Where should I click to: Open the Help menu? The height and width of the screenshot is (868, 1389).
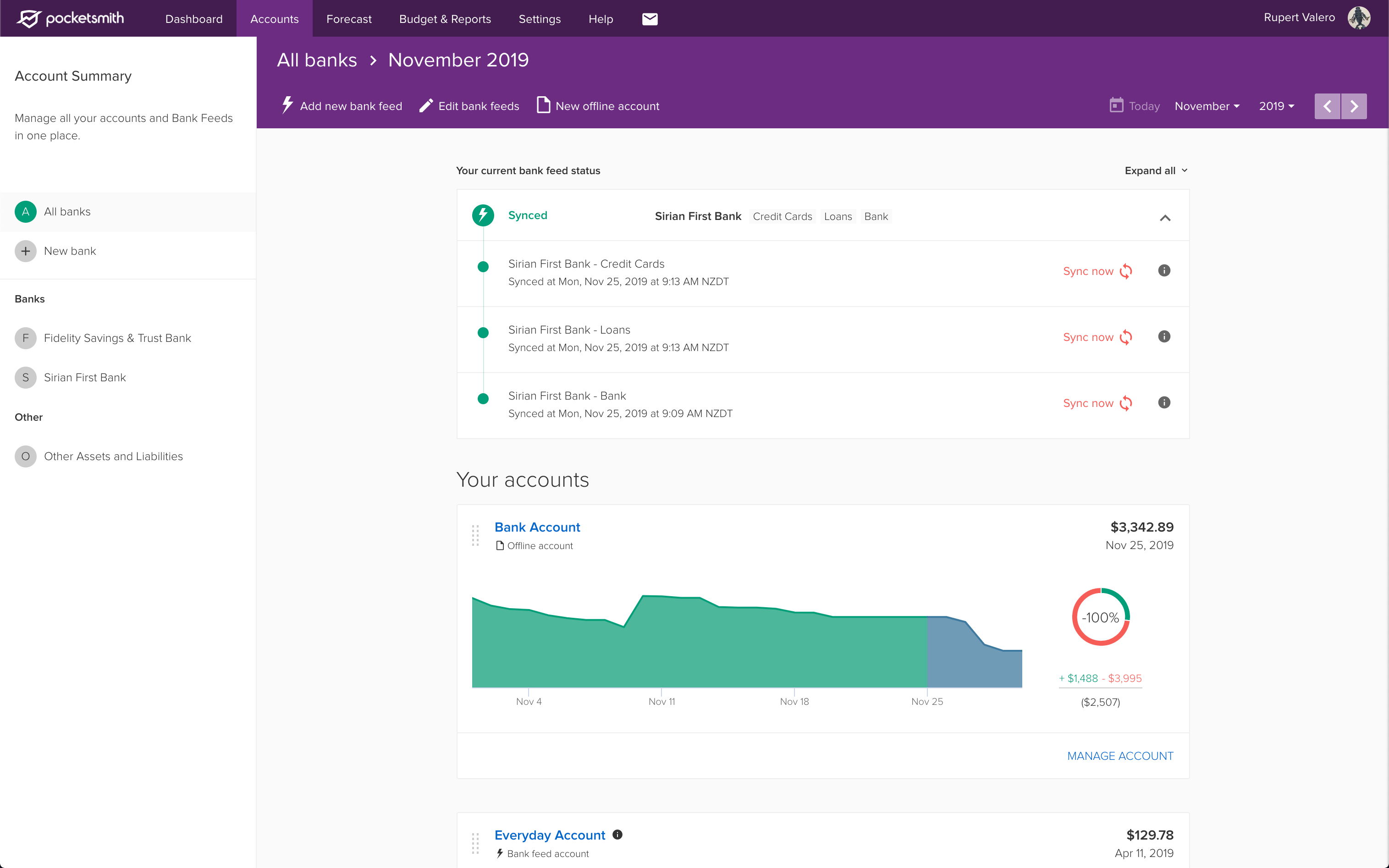point(601,19)
